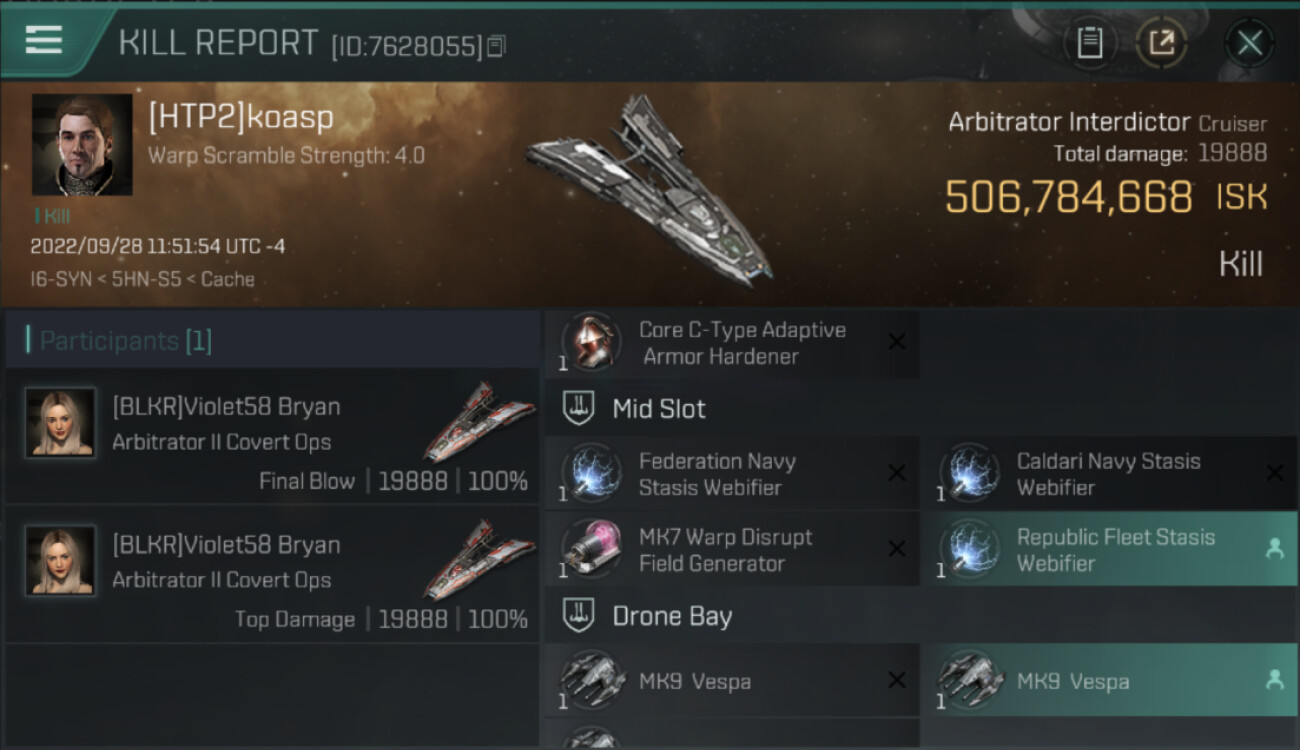Open the clipboard copy report icon

(1089, 43)
